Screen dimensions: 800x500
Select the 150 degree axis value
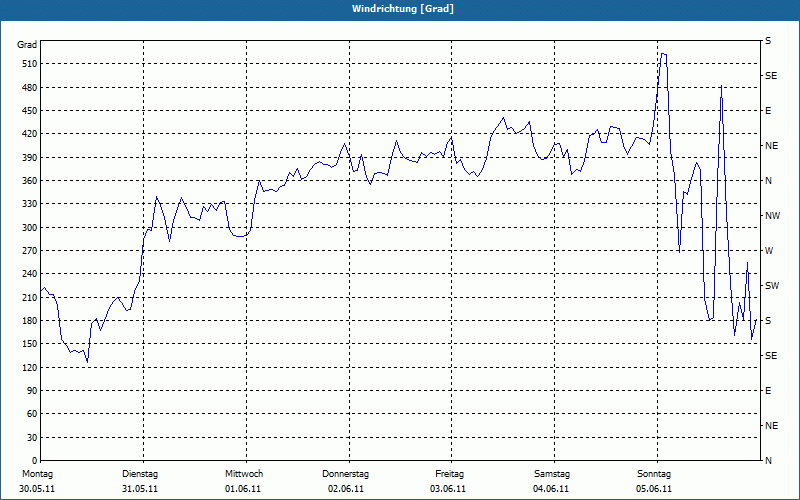[29, 344]
